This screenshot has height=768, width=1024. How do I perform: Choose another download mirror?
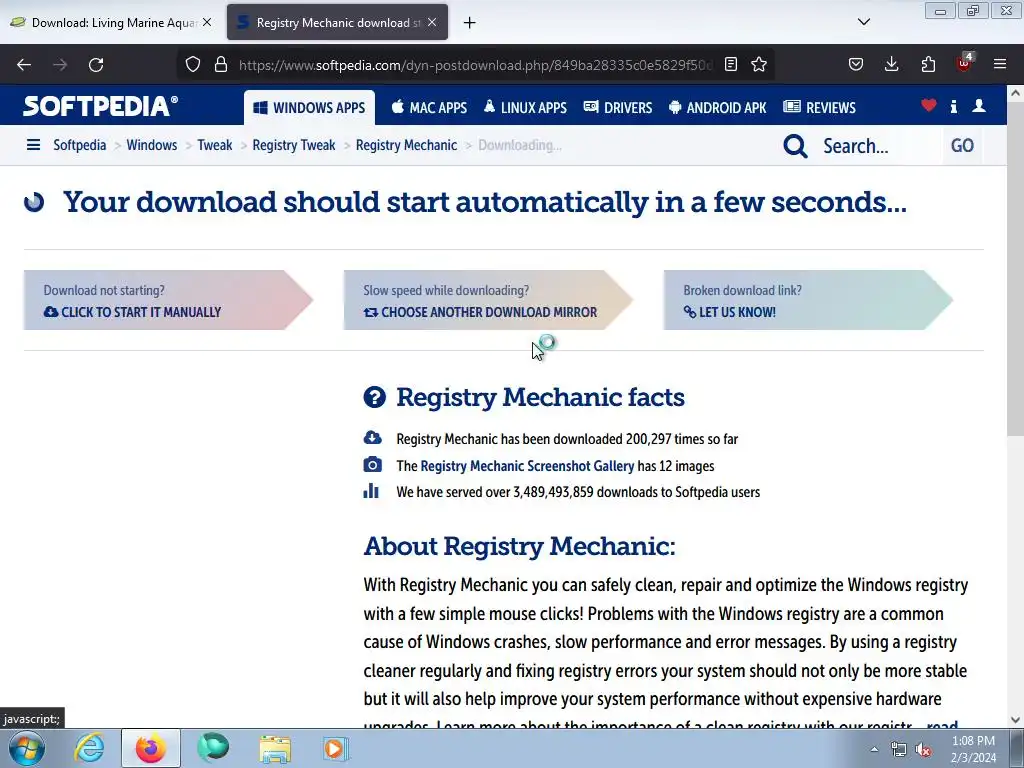pyautogui.click(x=488, y=300)
